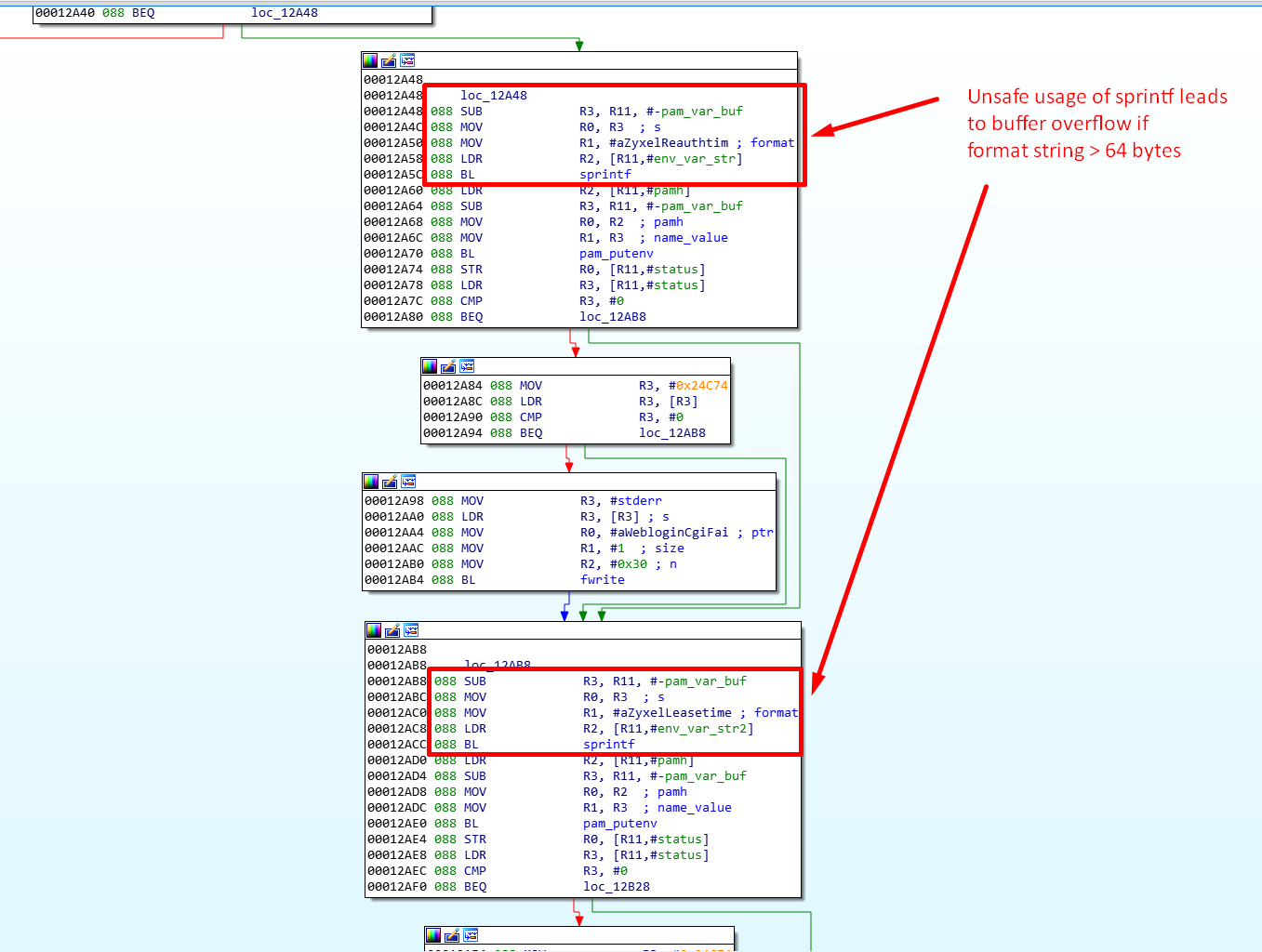Click CMP mnemonic at 00012A7C
Screen dimensions: 1262x952
(x=472, y=301)
